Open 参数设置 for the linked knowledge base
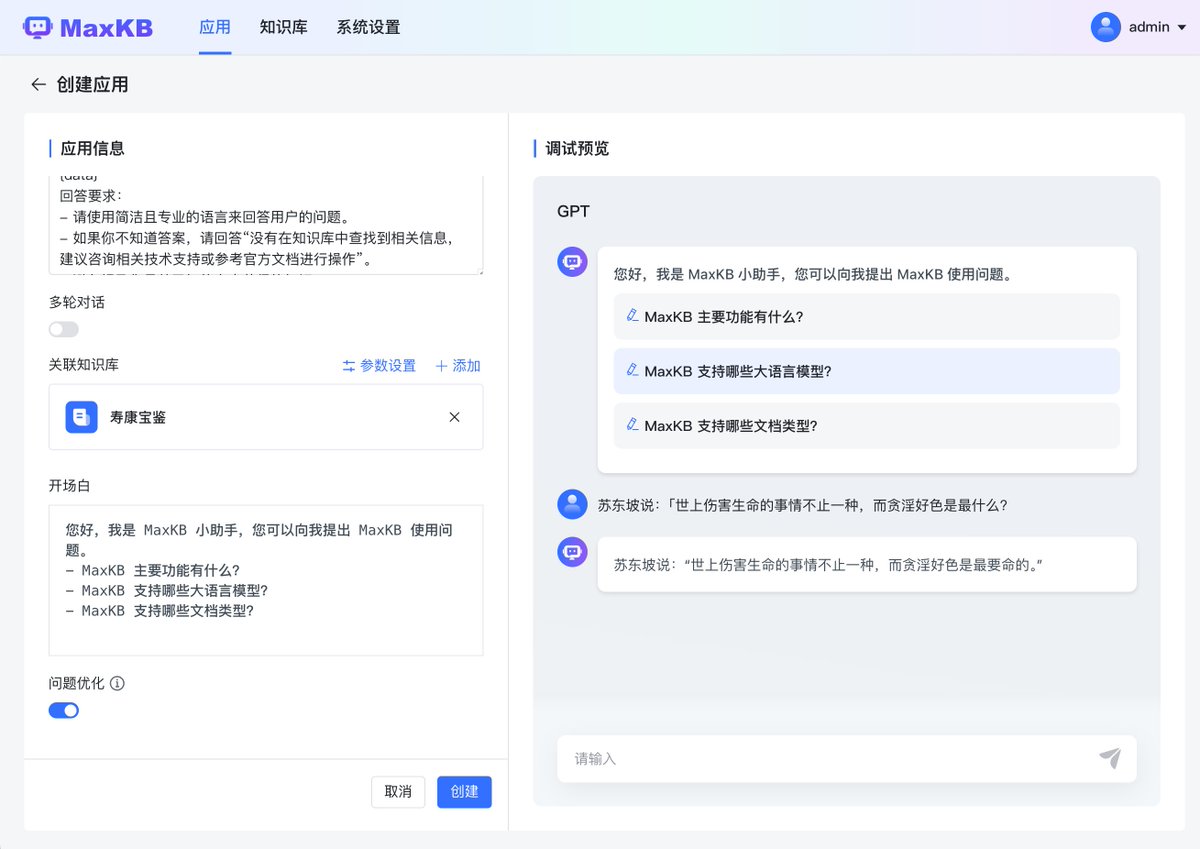This screenshot has width=1200, height=849. pyautogui.click(x=379, y=366)
